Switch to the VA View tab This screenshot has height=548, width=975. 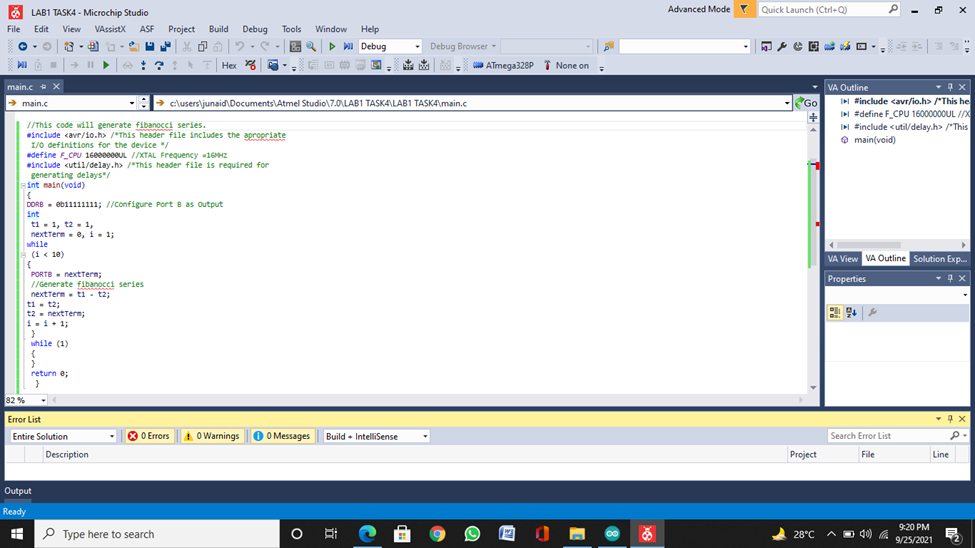coord(843,259)
